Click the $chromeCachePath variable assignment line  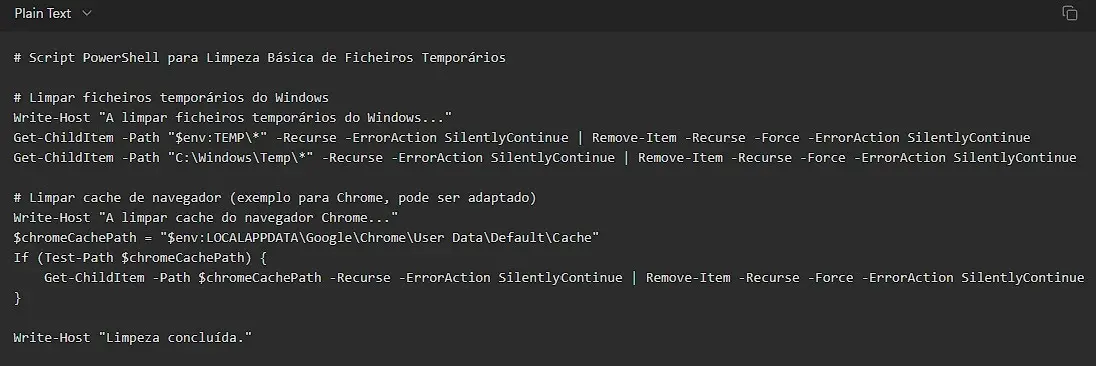pos(306,238)
